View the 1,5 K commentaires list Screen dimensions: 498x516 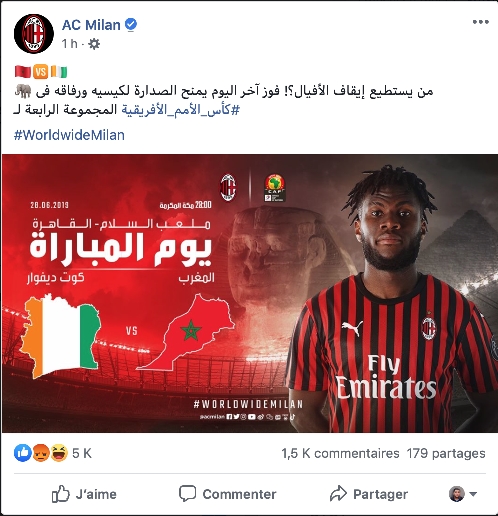(340, 453)
